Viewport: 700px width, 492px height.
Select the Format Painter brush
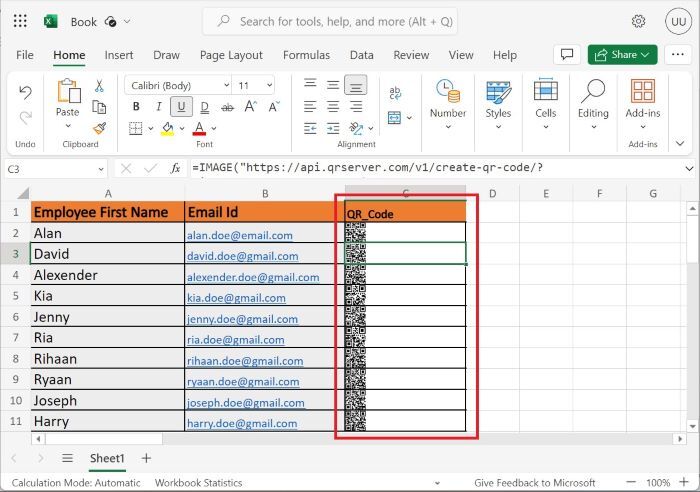coord(99,129)
